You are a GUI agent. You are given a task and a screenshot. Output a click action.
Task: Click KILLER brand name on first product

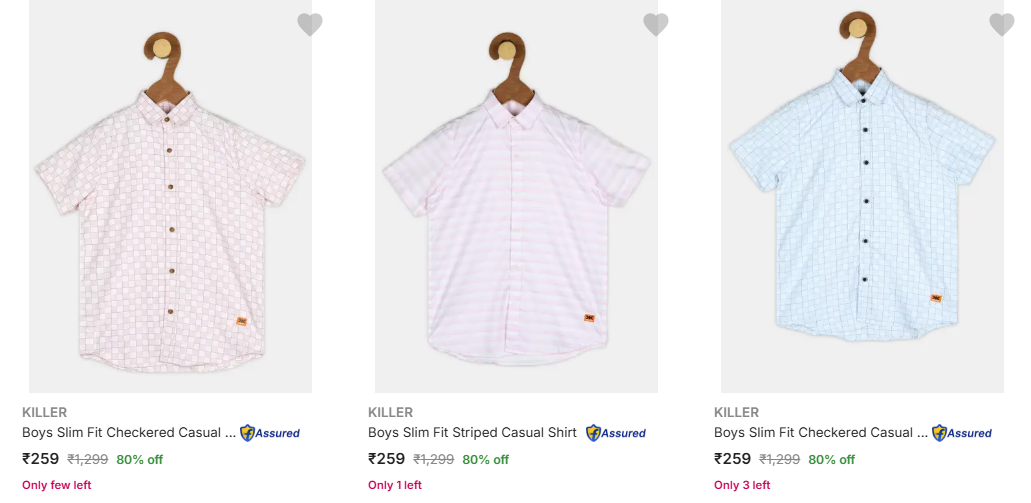[42, 412]
